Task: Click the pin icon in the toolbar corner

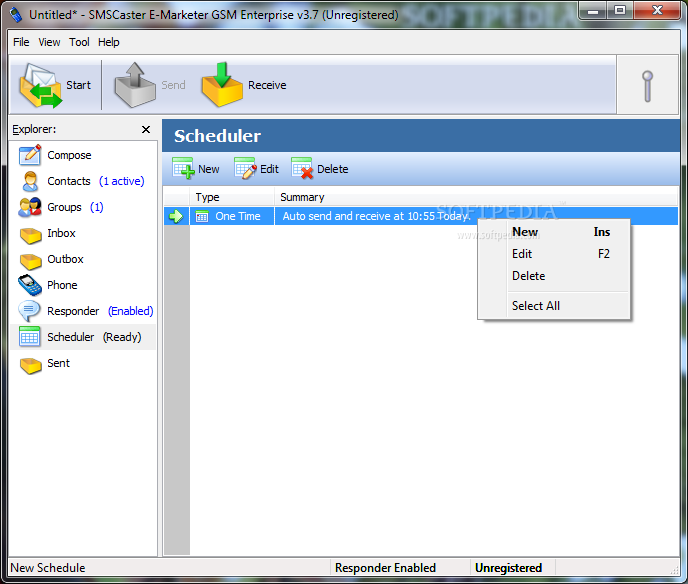Action: pos(647,86)
